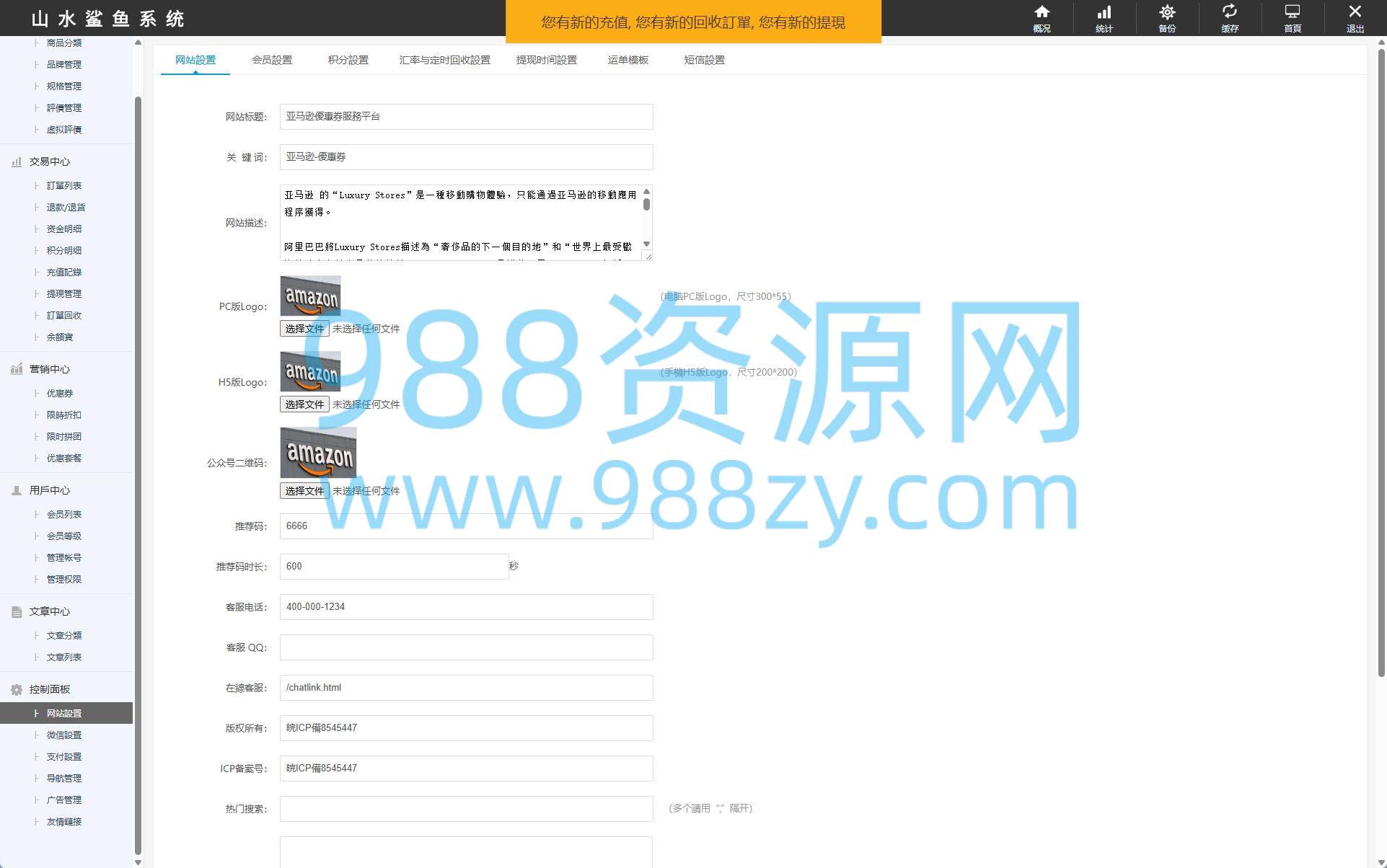Click the 网站标题 input field
This screenshot has height=868, width=1387.
pos(466,117)
